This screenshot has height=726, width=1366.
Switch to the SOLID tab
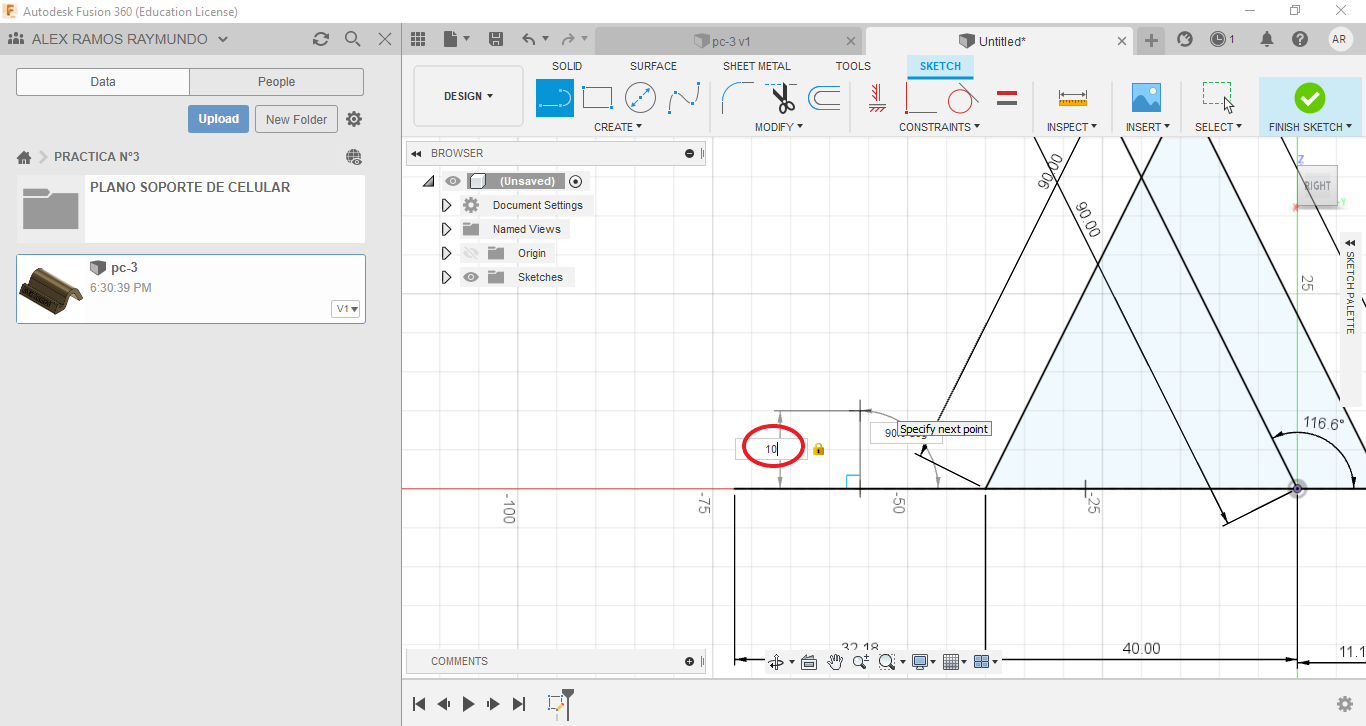567,66
